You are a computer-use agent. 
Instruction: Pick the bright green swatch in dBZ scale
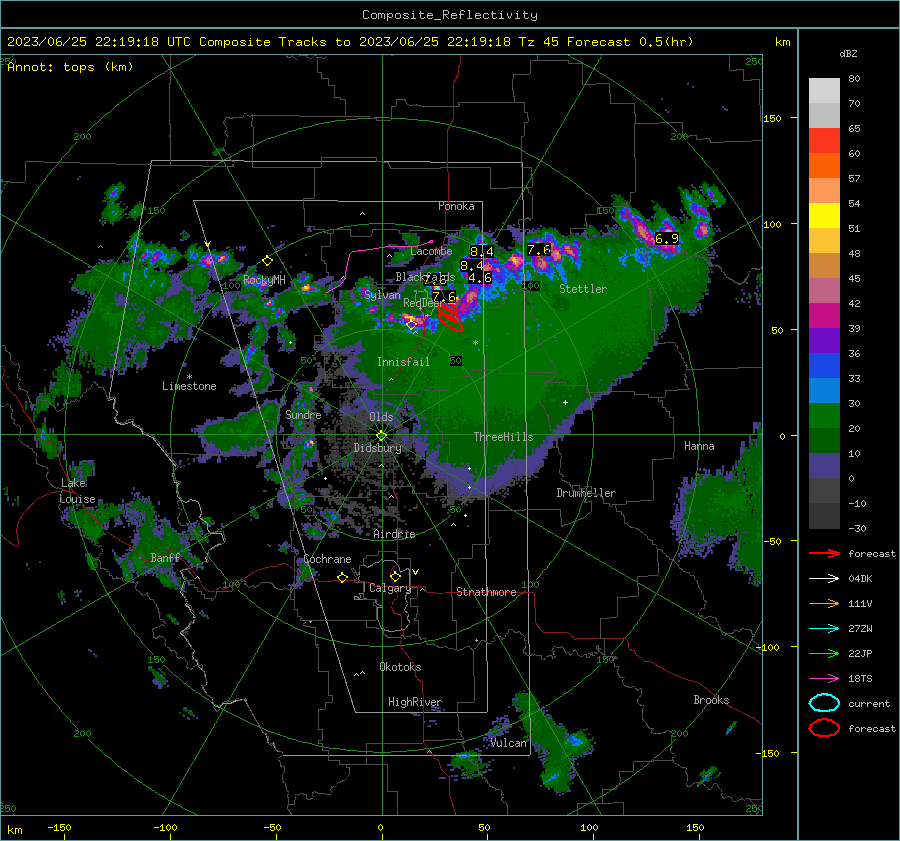click(x=824, y=415)
